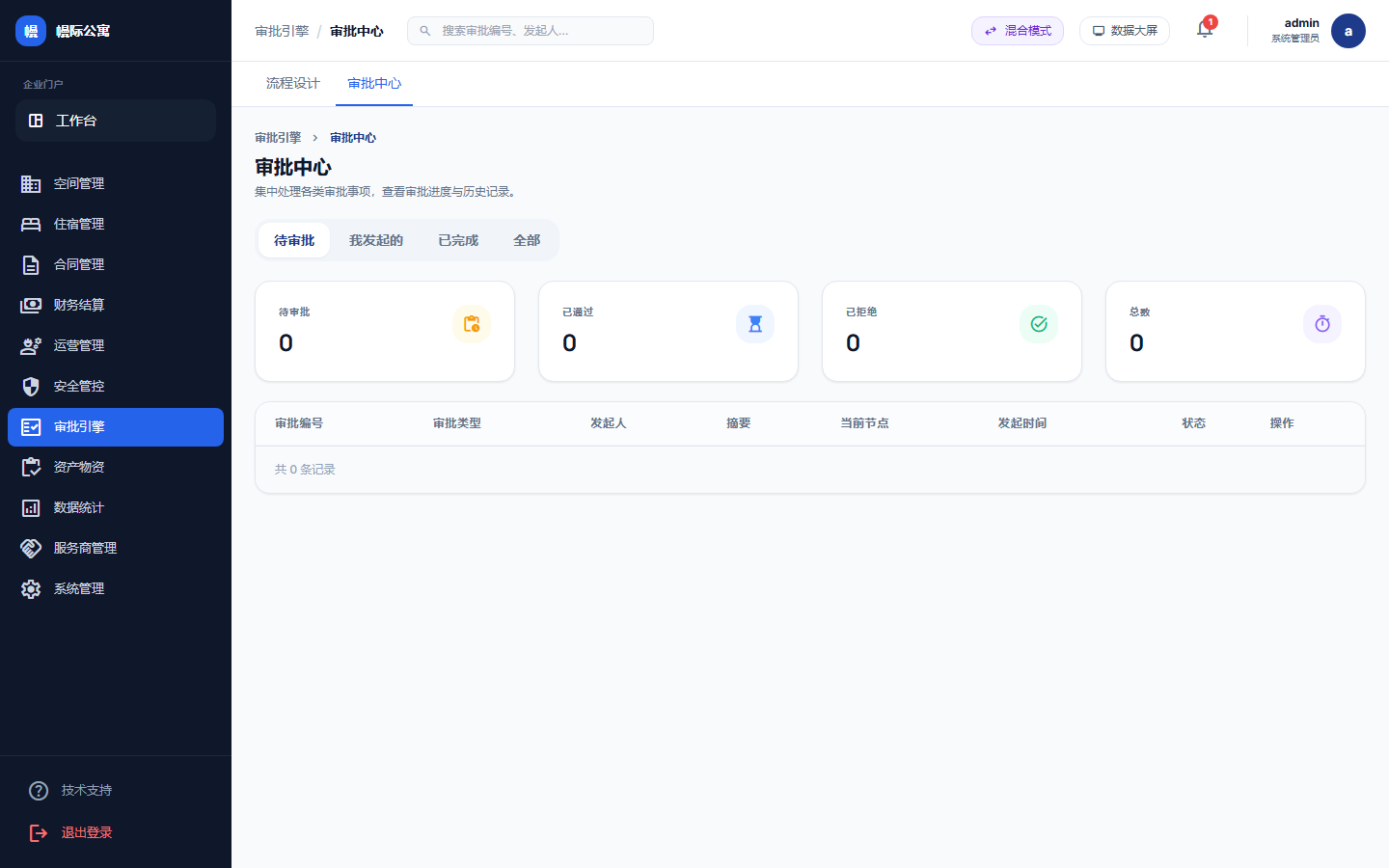The image size is (1389, 868).
Task: Click the 已通过 hourglass stat icon
Action: tap(755, 324)
